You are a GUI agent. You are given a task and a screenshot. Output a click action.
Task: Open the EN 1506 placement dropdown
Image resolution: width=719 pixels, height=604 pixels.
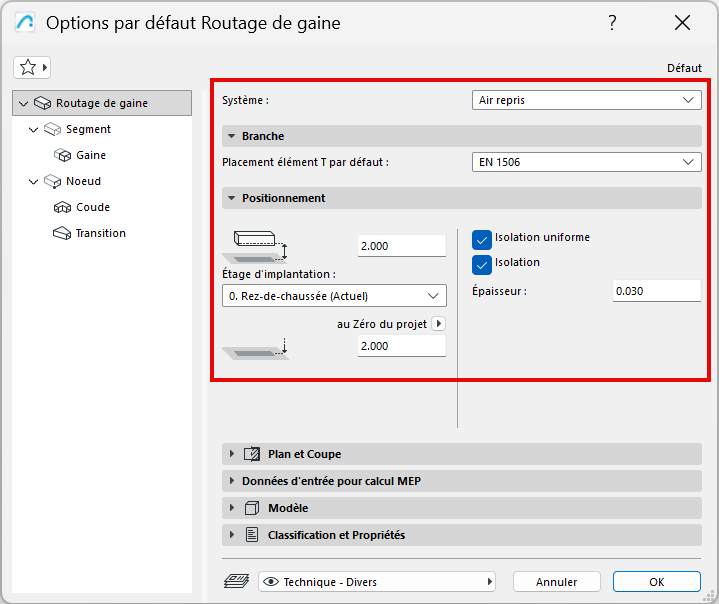click(586, 162)
